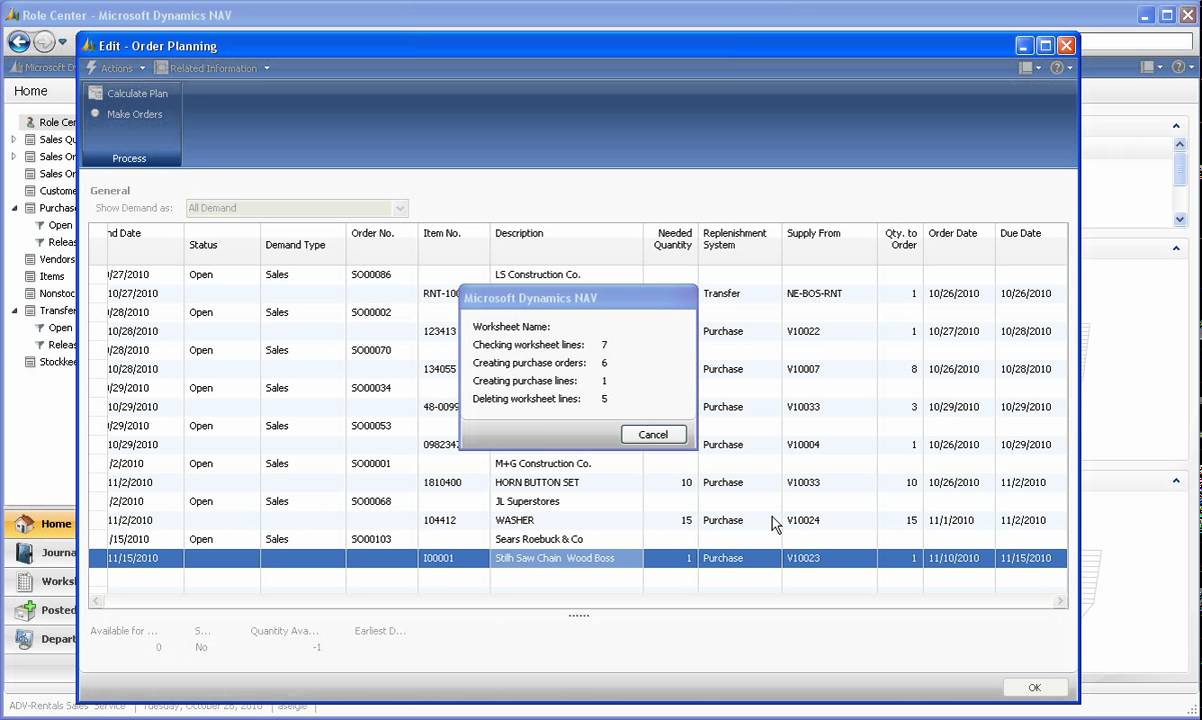Expand the Sales Quotes tree node
This screenshot has width=1202, height=720.
14,139
